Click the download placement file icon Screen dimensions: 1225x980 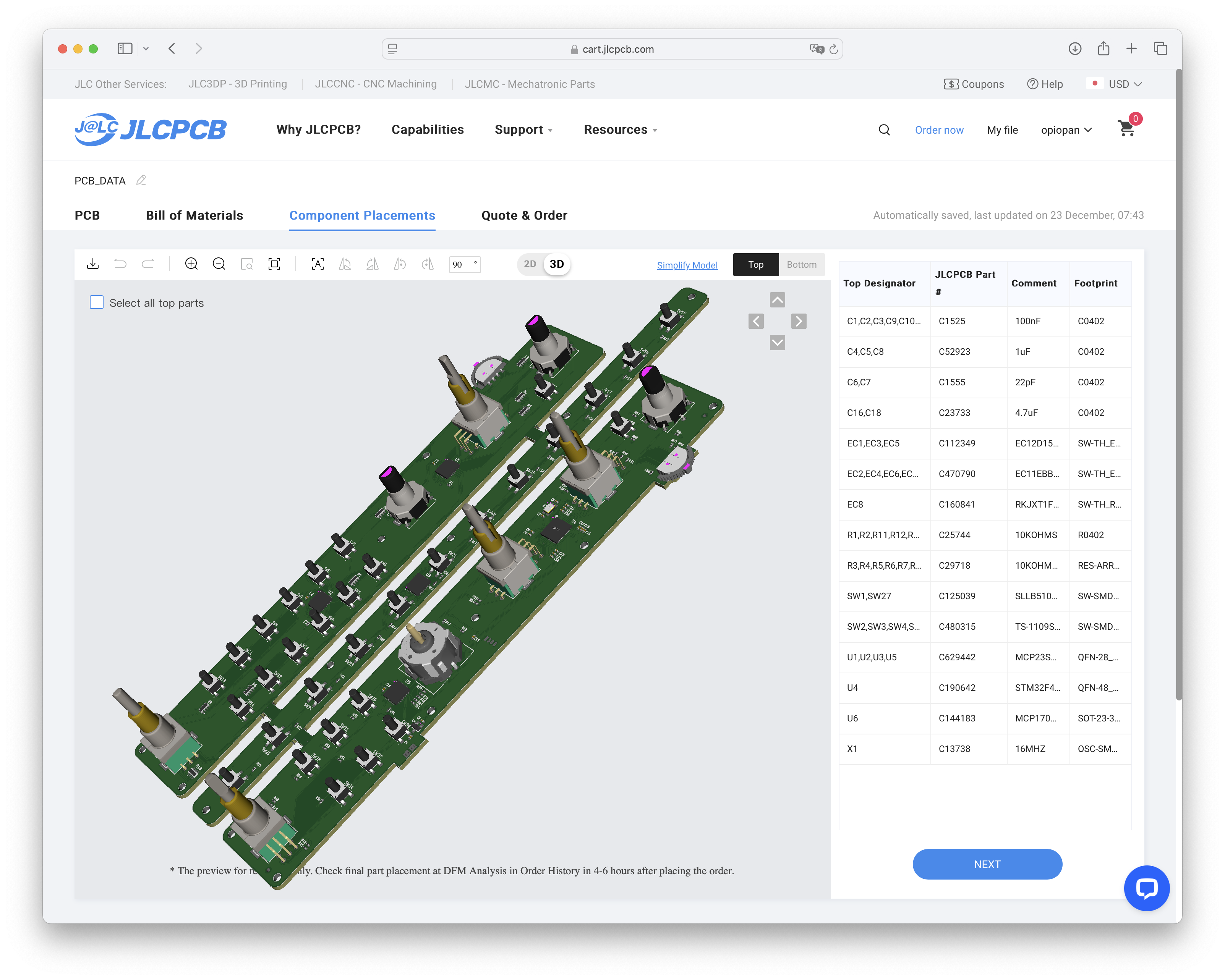click(92, 264)
